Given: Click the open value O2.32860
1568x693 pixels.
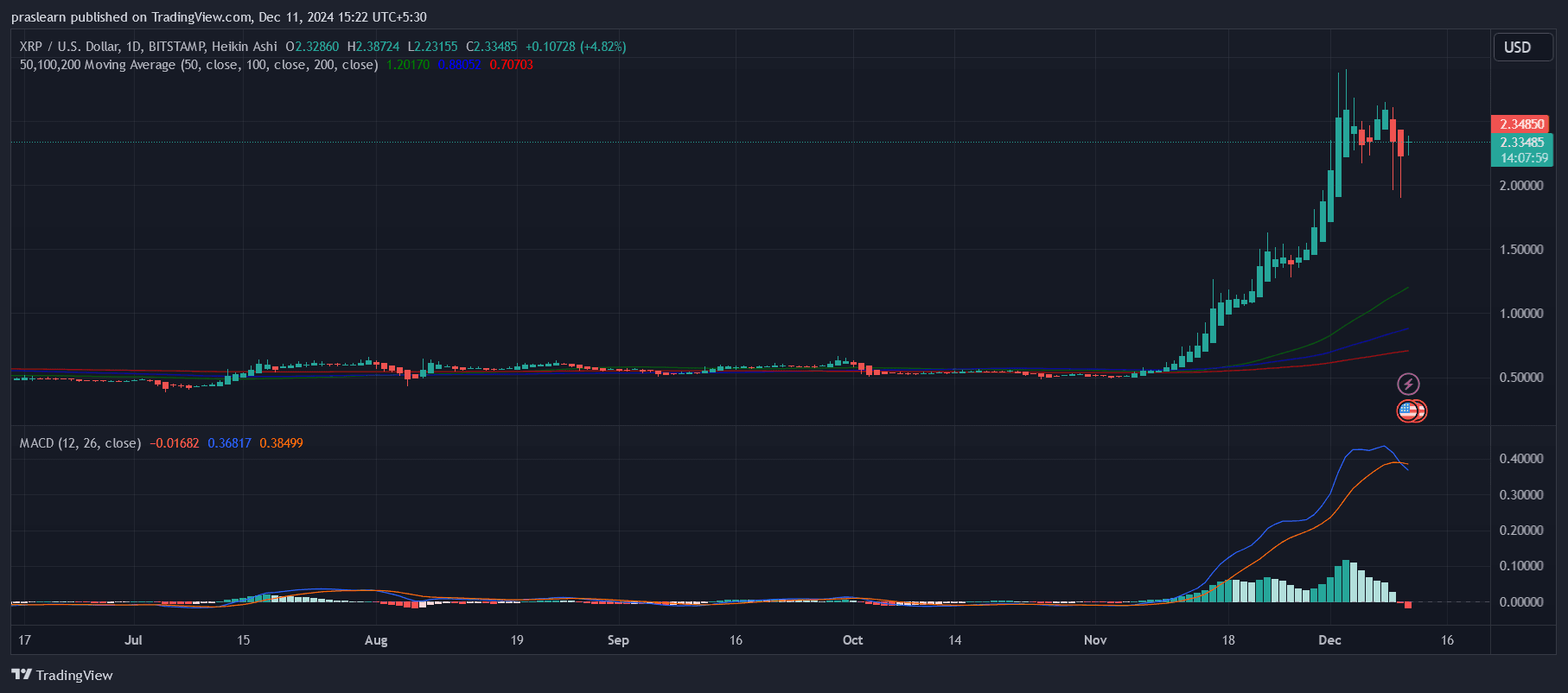Looking at the screenshot, I should coord(312,47).
